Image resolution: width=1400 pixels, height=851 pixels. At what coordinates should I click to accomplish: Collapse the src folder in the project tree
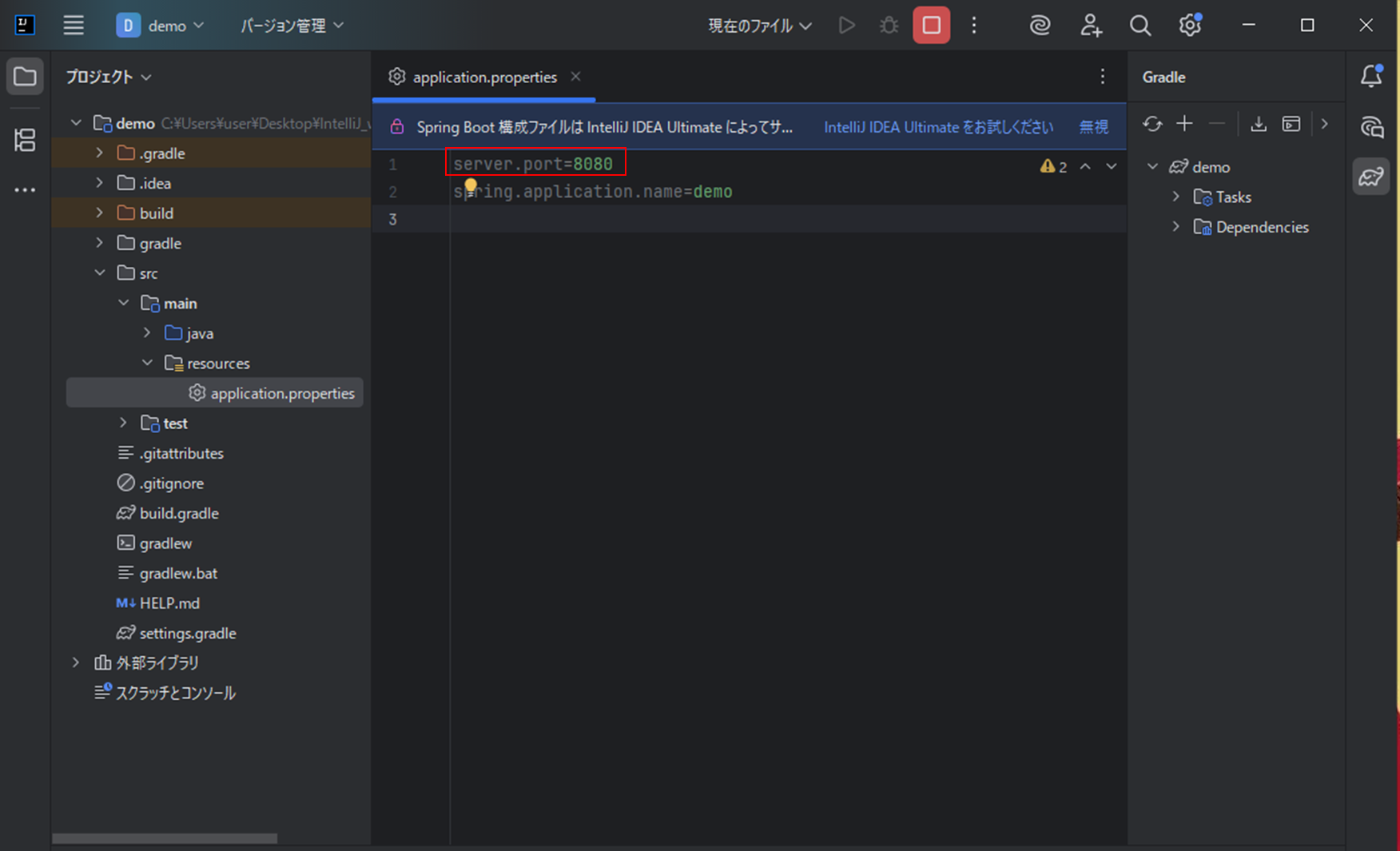100,272
